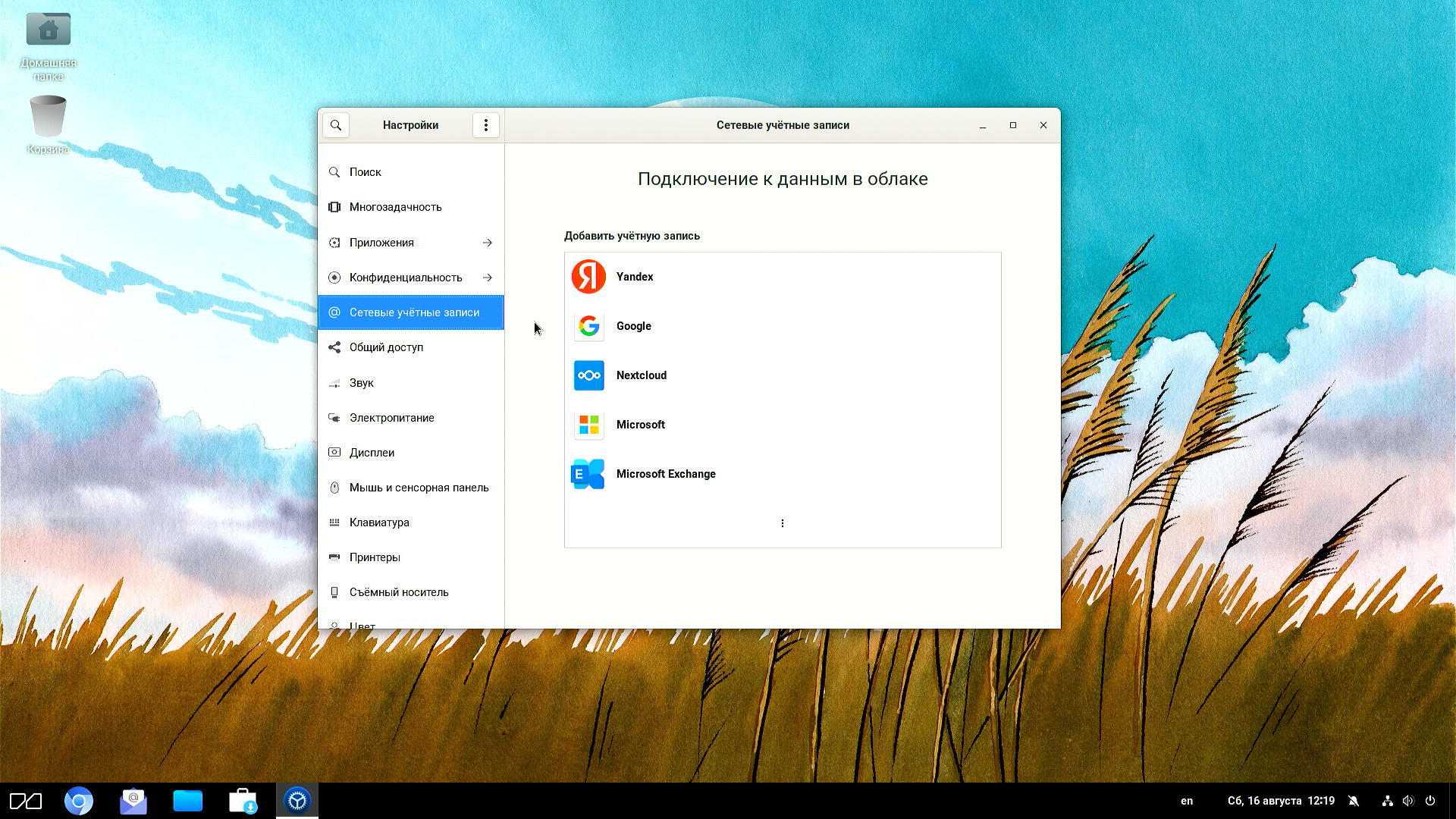Choose the Microsoft account logo
Screen dimensions: 1456x819
(588, 425)
